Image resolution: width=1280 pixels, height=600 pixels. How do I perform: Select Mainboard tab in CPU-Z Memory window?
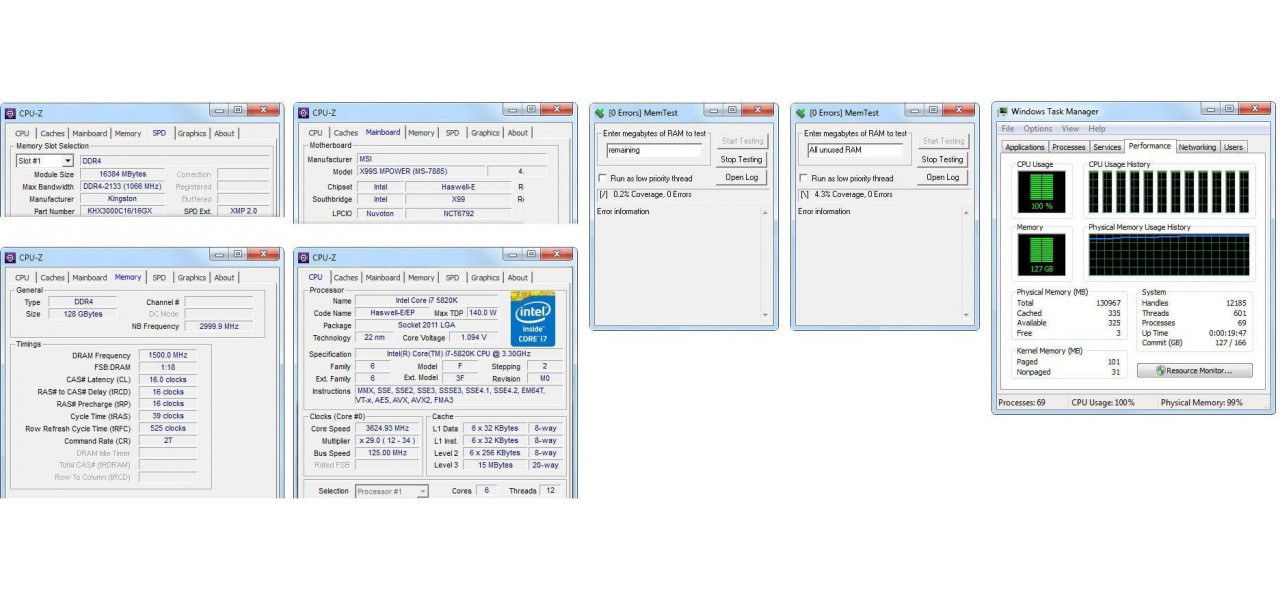pos(89,278)
